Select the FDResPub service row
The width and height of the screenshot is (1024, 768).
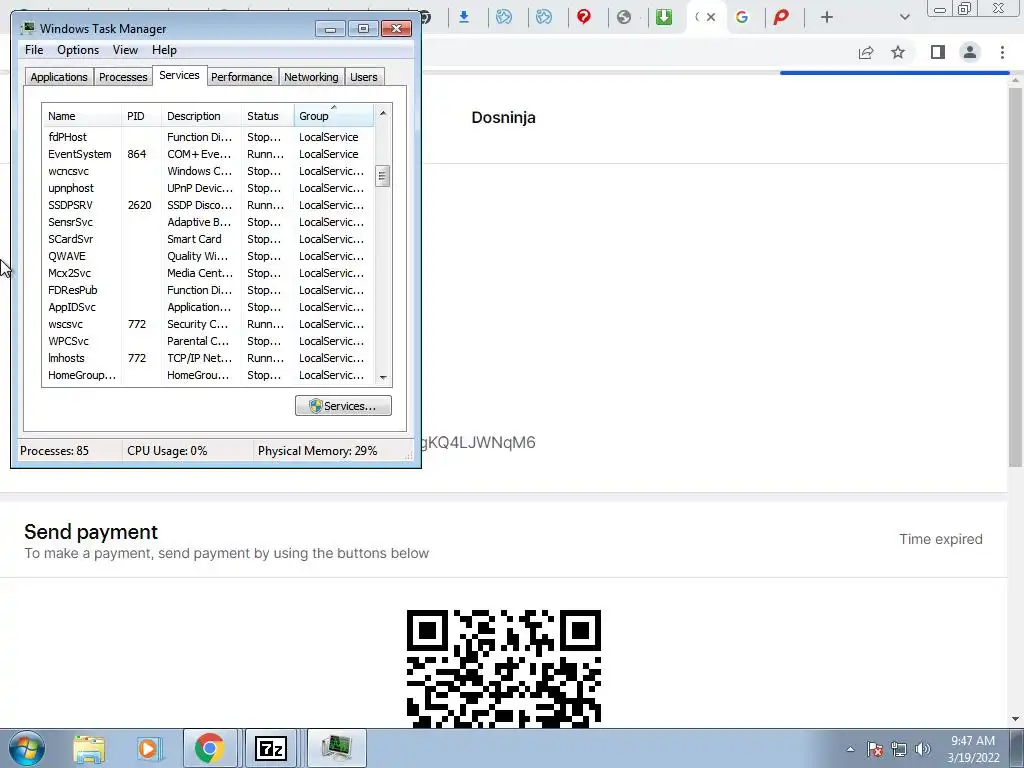tap(208, 290)
